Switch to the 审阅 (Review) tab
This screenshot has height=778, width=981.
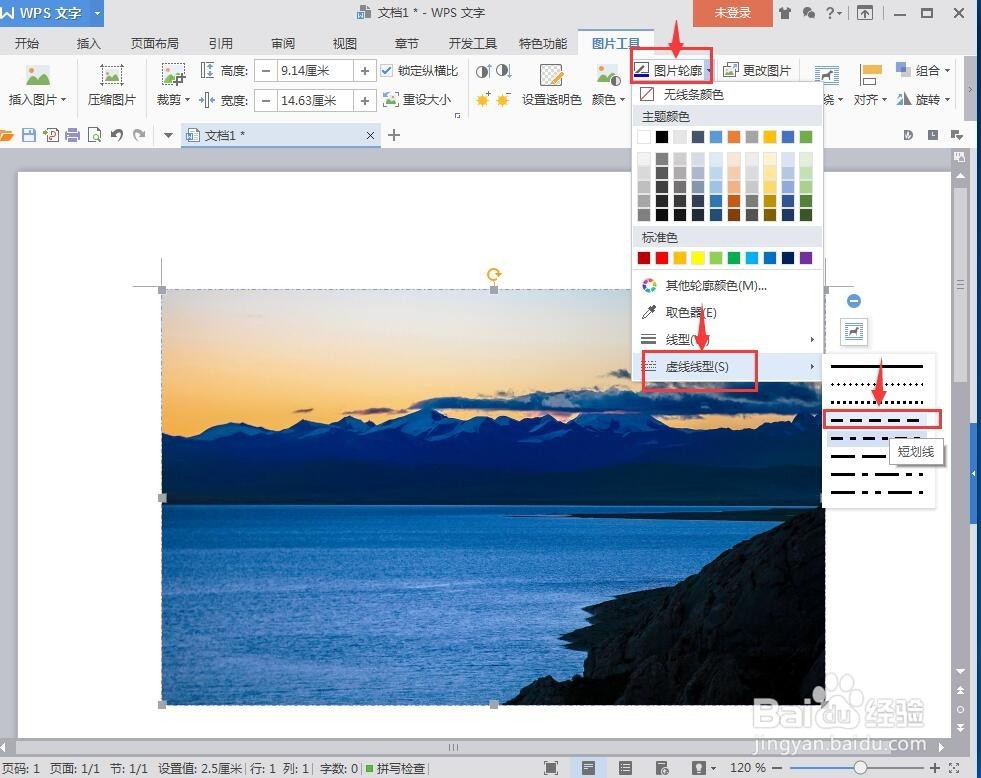[283, 43]
